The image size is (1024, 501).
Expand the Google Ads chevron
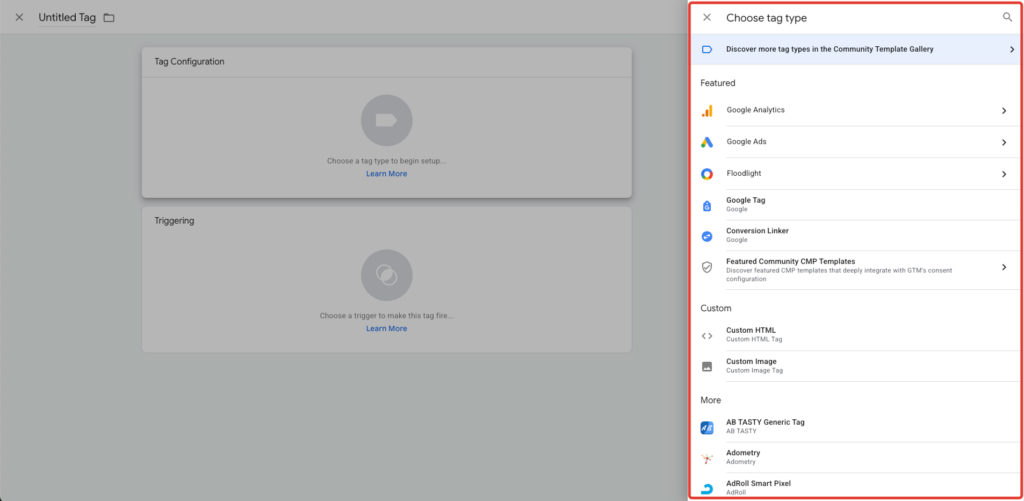pyautogui.click(x=1004, y=142)
